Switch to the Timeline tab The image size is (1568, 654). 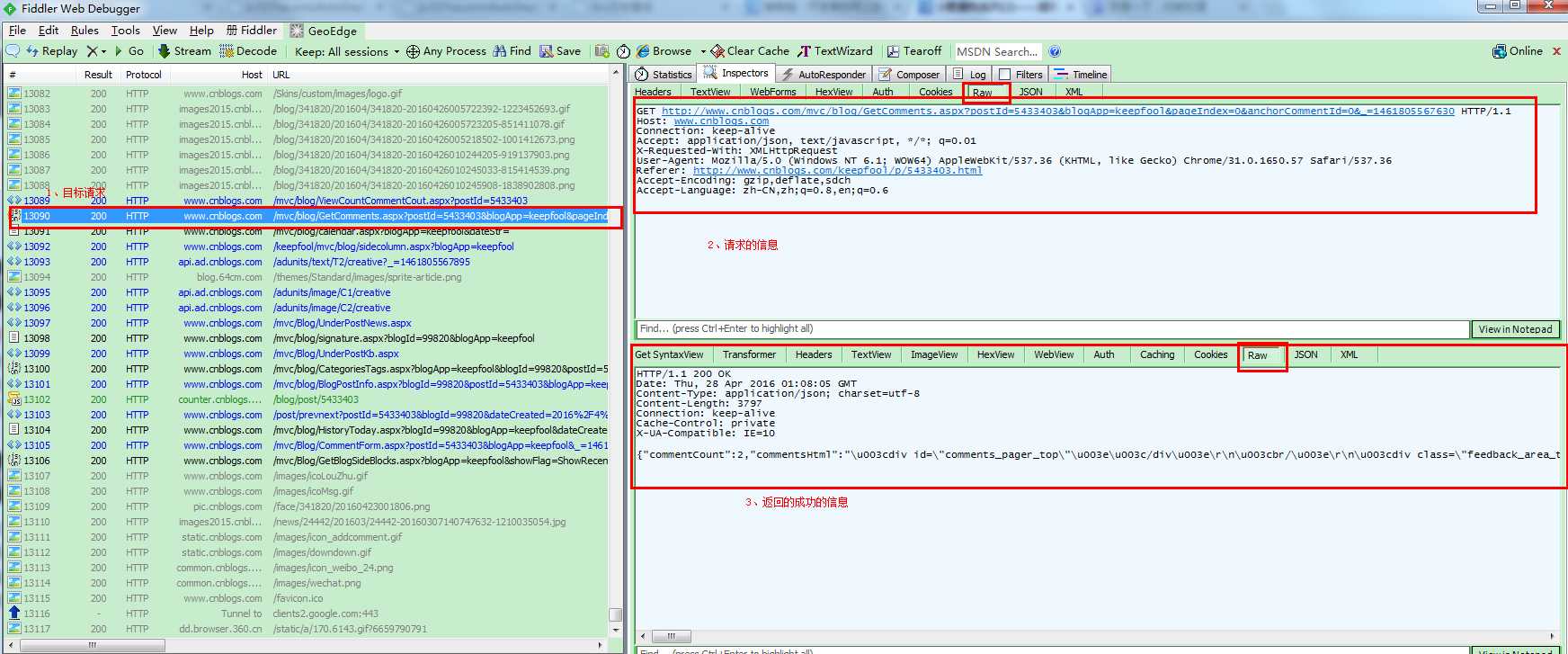click(1081, 75)
